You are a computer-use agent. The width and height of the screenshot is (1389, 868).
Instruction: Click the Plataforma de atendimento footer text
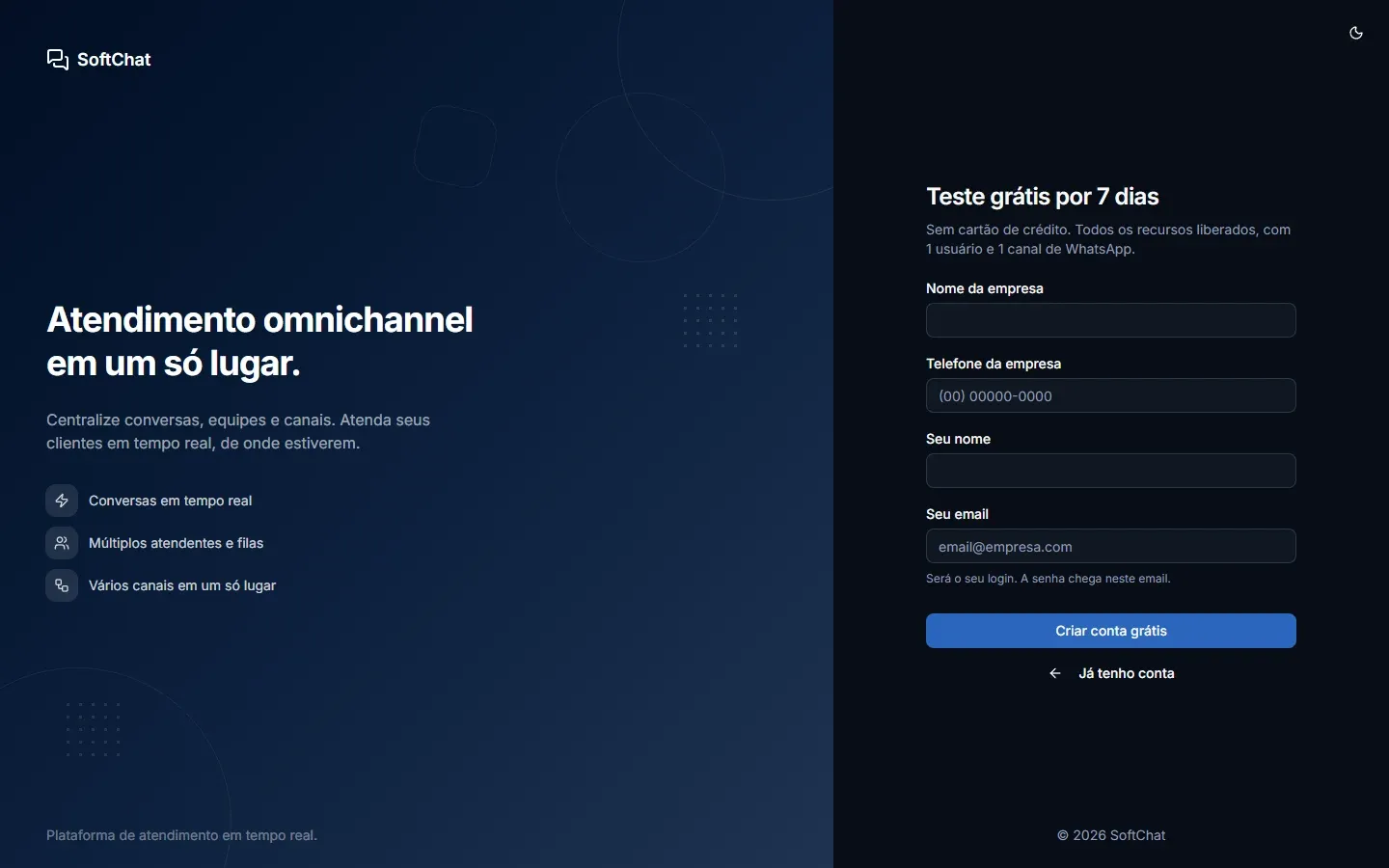point(181,835)
